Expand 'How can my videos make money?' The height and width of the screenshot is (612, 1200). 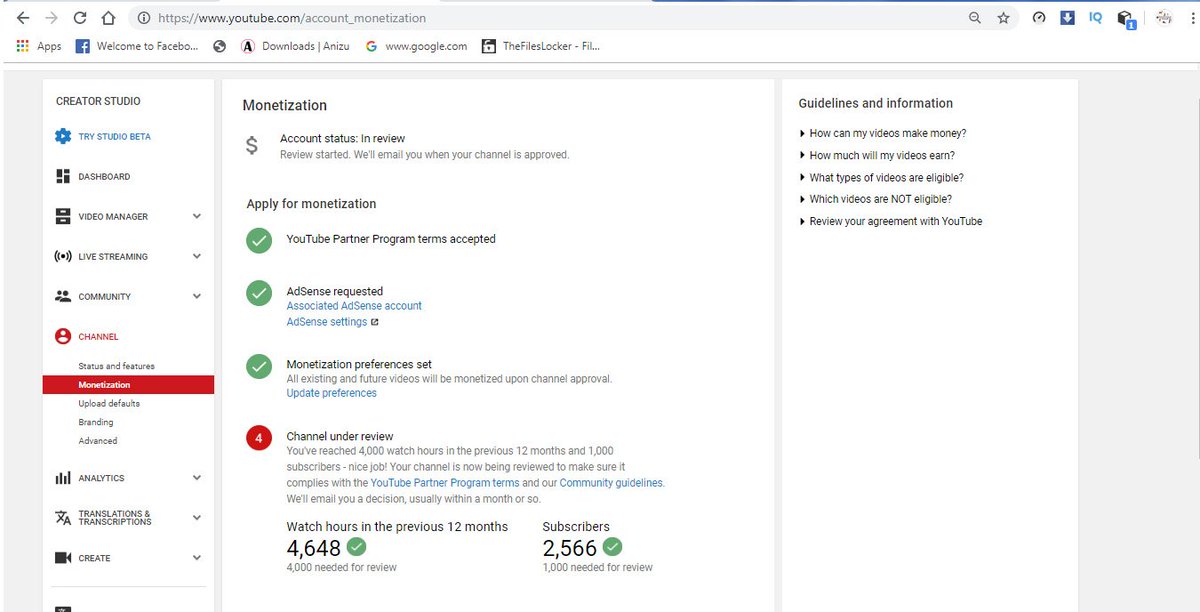882,133
